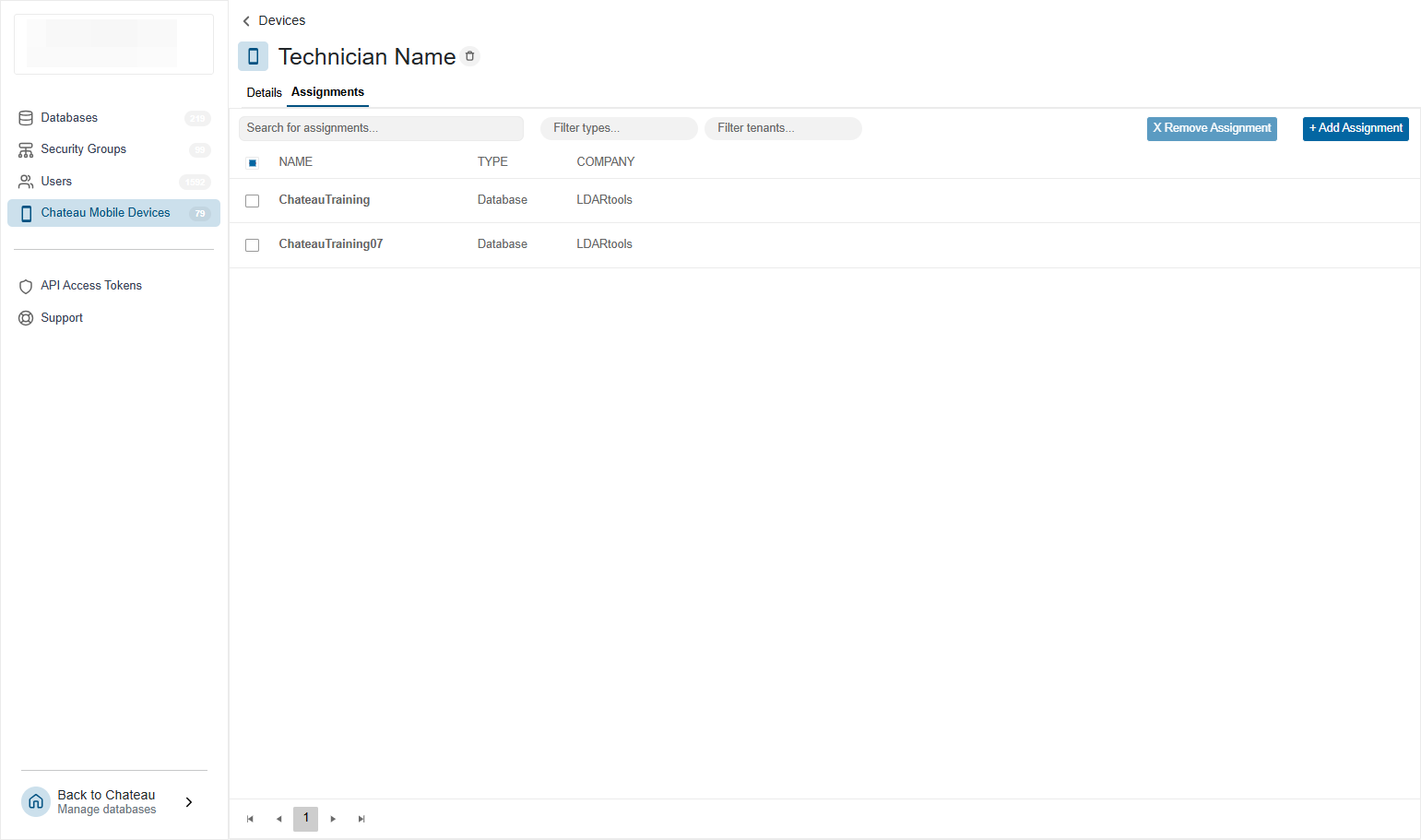Image resolution: width=1421 pixels, height=840 pixels.
Task: Toggle the select-all header checkbox
Action: coord(253,163)
